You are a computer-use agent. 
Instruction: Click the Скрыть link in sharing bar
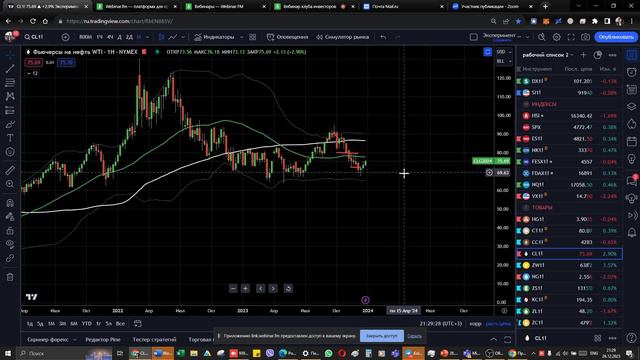click(x=414, y=336)
